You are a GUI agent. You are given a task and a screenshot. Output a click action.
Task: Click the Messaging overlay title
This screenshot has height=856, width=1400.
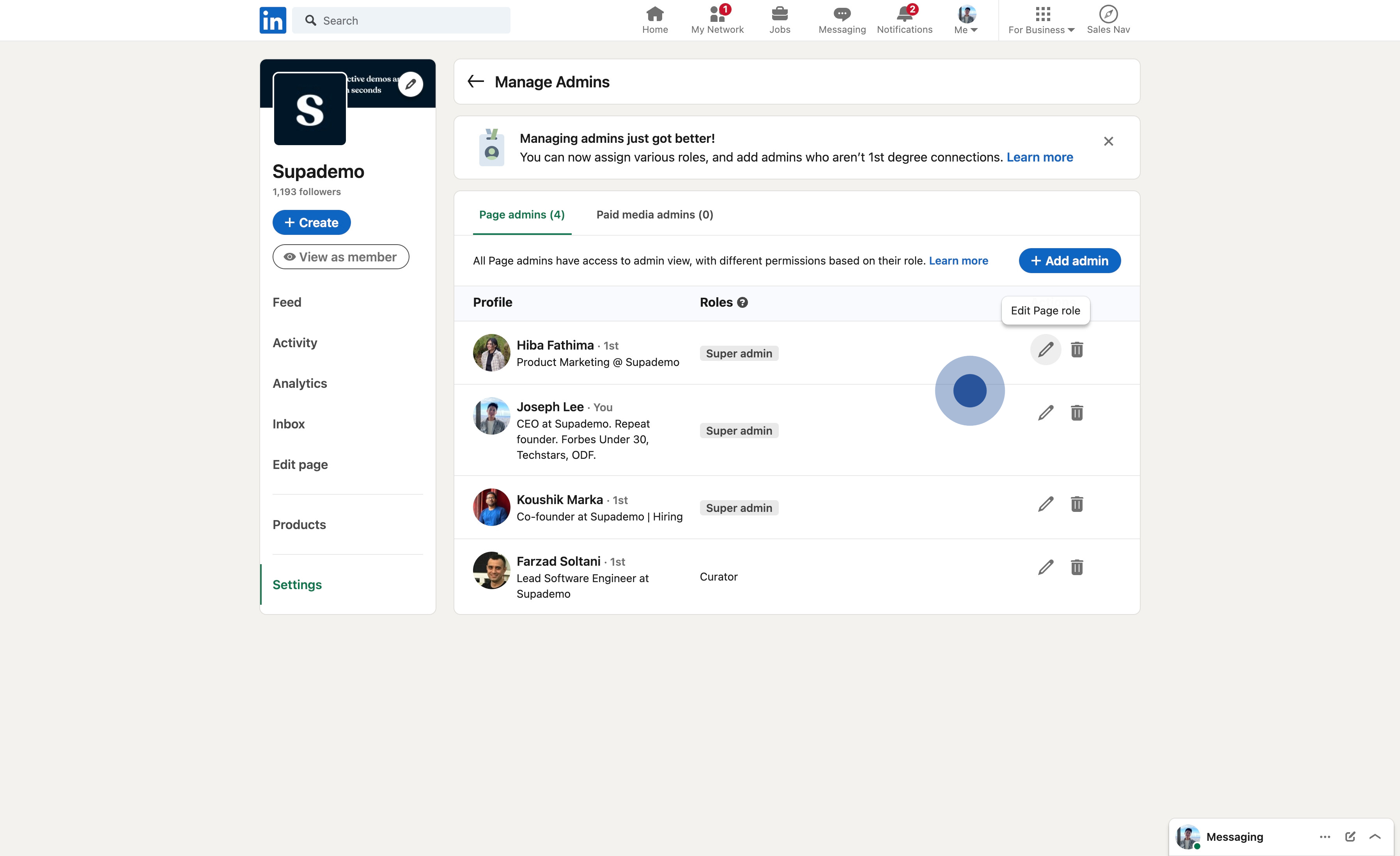(1234, 836)
